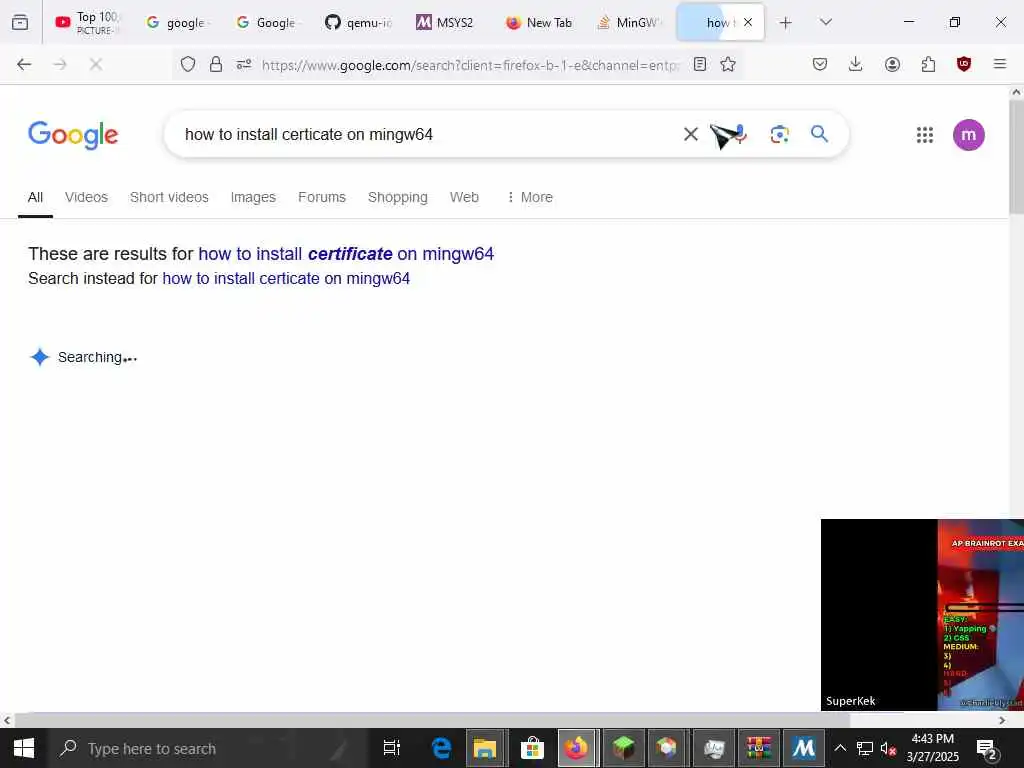Open the Firefox application menu

click(x=1000, y=64)
